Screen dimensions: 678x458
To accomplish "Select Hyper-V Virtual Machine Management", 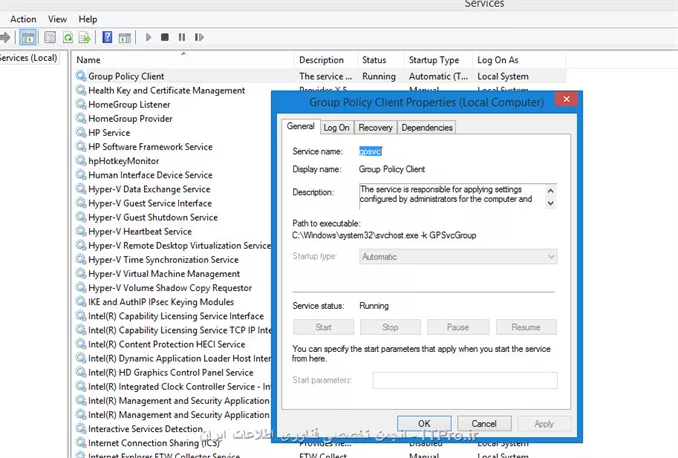I will [164, 274].
